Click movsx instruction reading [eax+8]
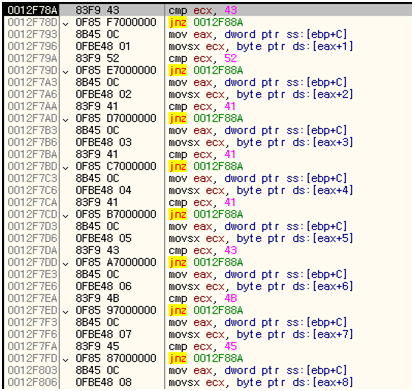Image resolution: width=414 pixels, height=391 pixels. point(261,382)
